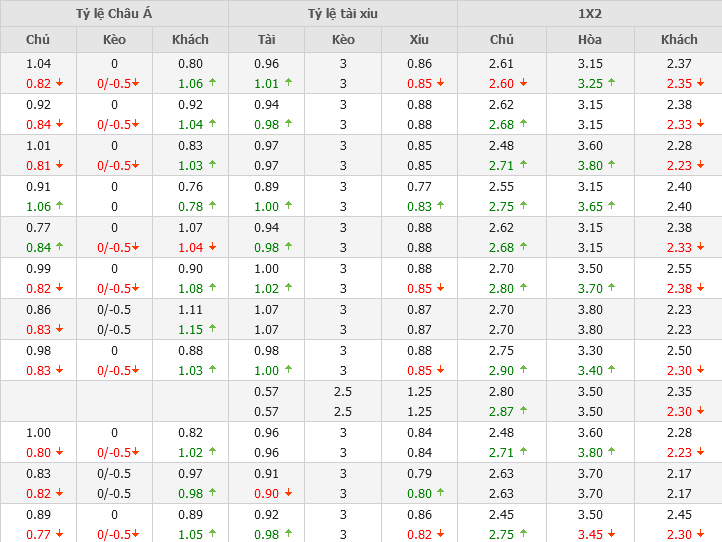This screenshot has height=542, width=722.
Task: Click the Hòa column header
Action: click(x=590, y=40)
